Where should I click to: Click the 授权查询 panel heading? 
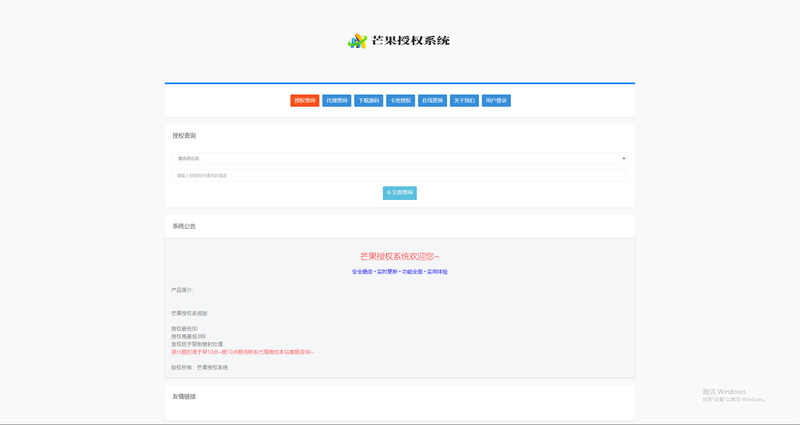tap(184, 136)
